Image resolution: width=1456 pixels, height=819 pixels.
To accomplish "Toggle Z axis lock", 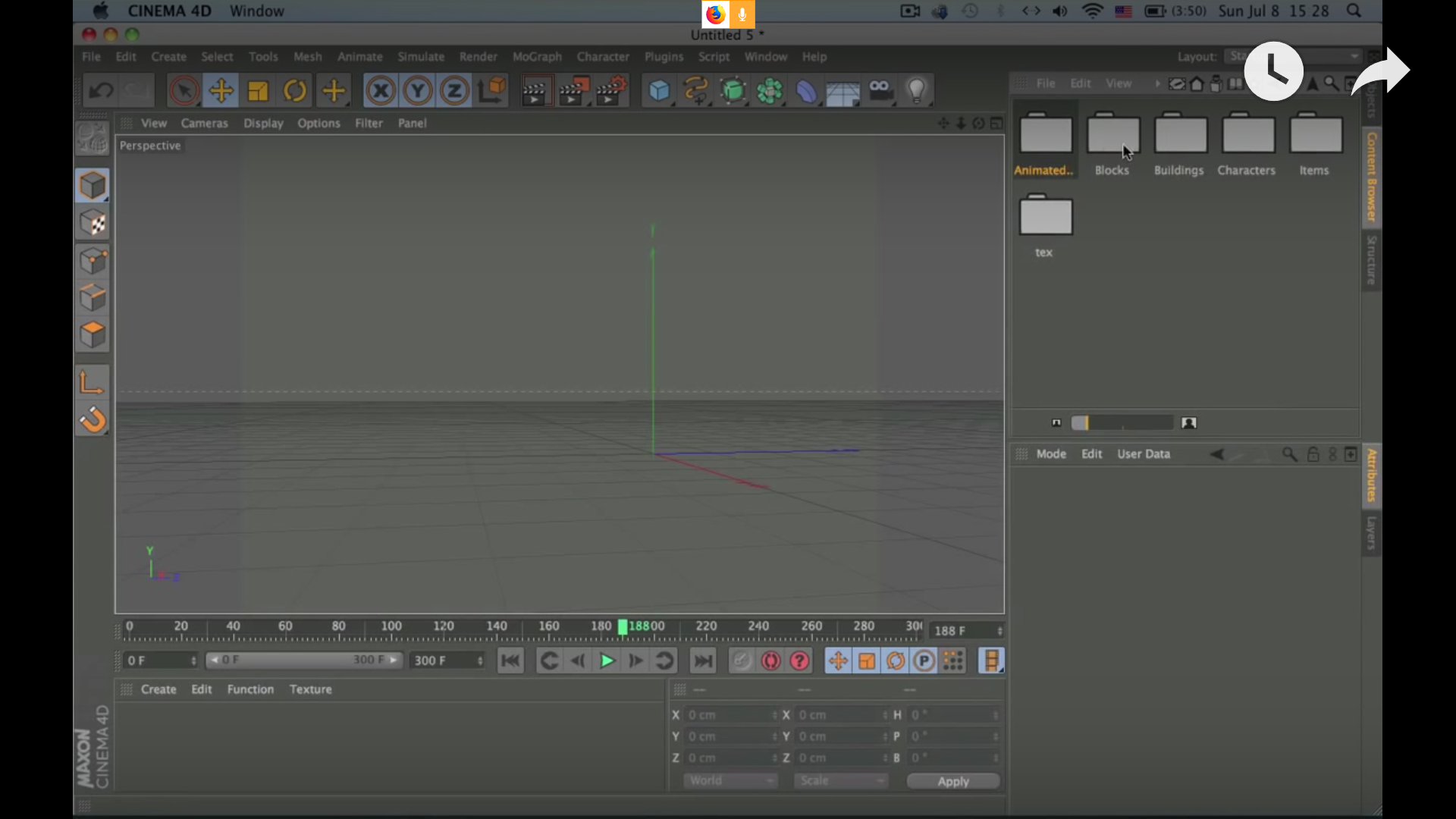I will pyautogui.click(x=454, y=91).
